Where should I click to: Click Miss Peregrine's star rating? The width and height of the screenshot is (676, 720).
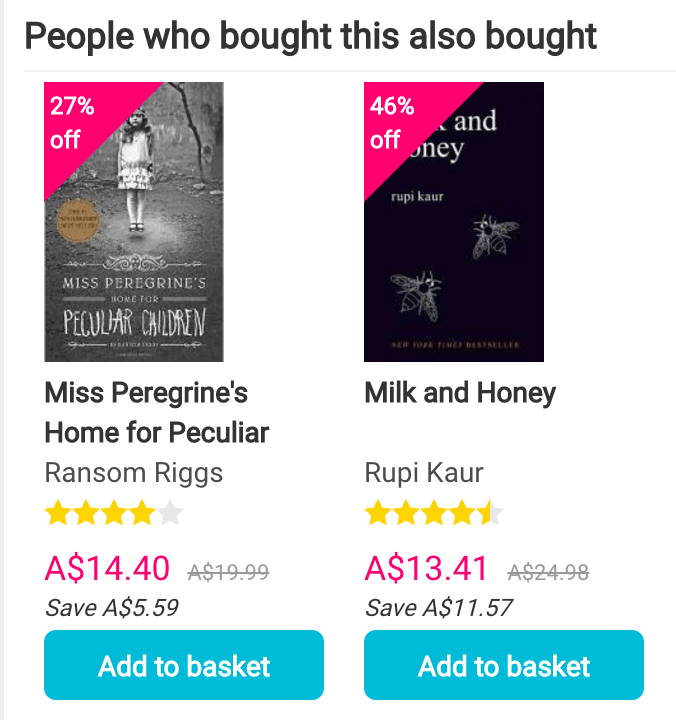coord(114,514)
